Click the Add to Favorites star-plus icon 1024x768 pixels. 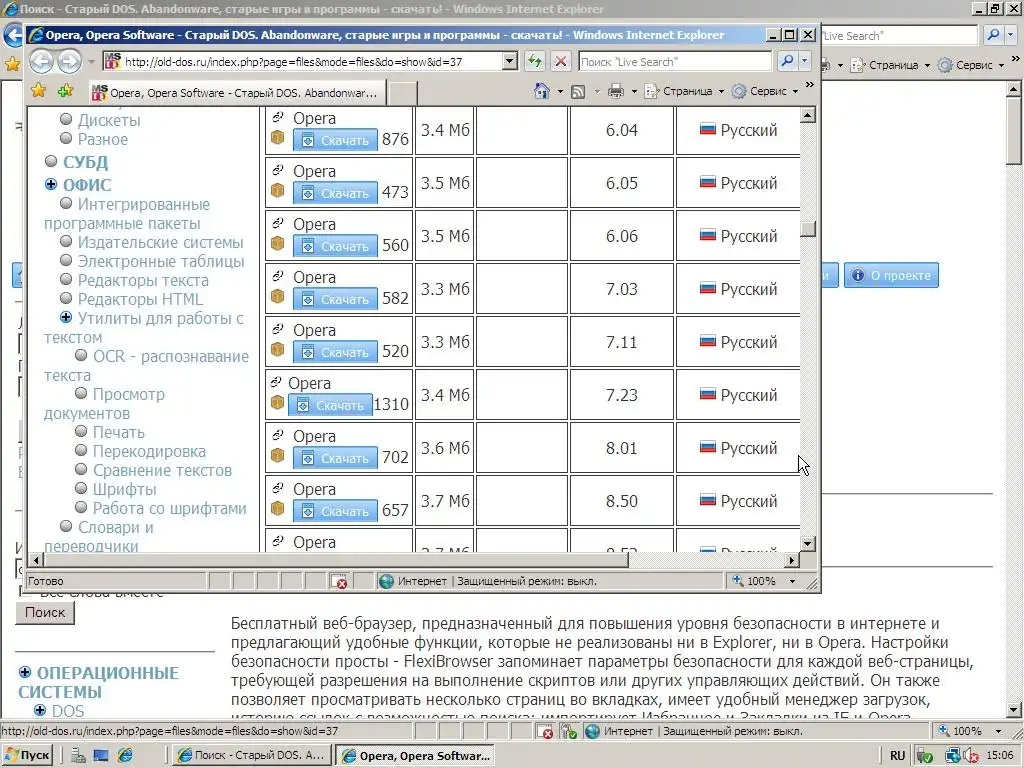point(65,90)
